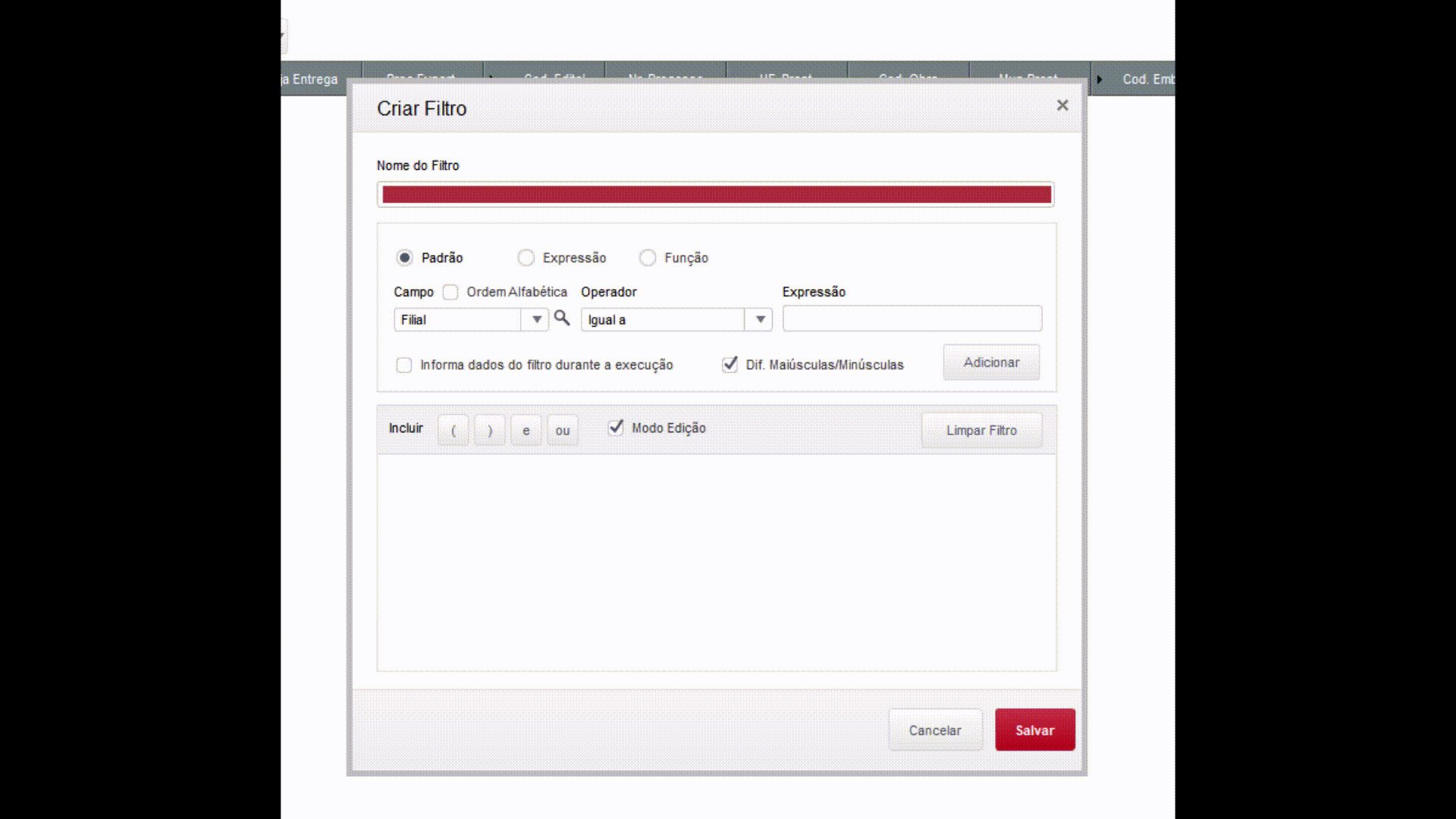Insert closing parenthesis into filter
Screen dimensions: 1456x819
coord(490,430)
